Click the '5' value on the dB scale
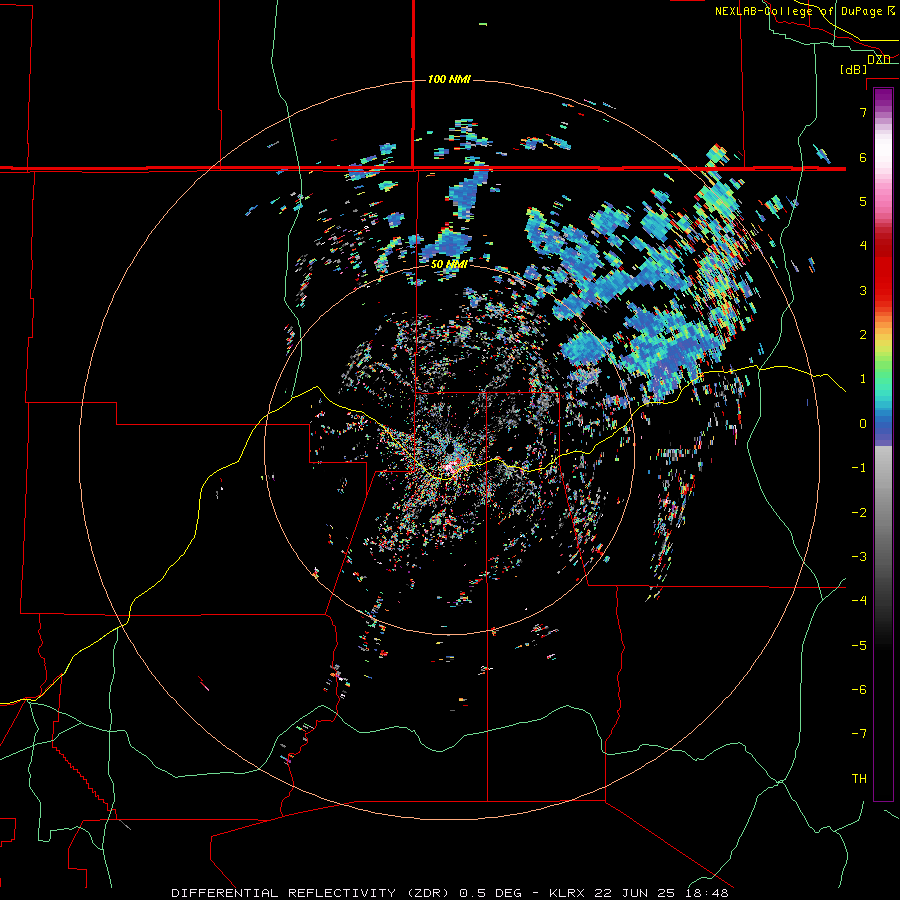Viewport: 900px width, 900px height. (863, 201)
